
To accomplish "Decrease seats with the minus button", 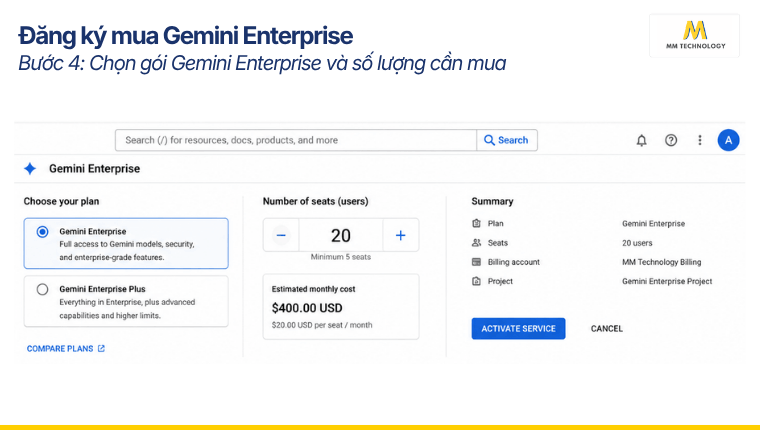I will 281,235.
